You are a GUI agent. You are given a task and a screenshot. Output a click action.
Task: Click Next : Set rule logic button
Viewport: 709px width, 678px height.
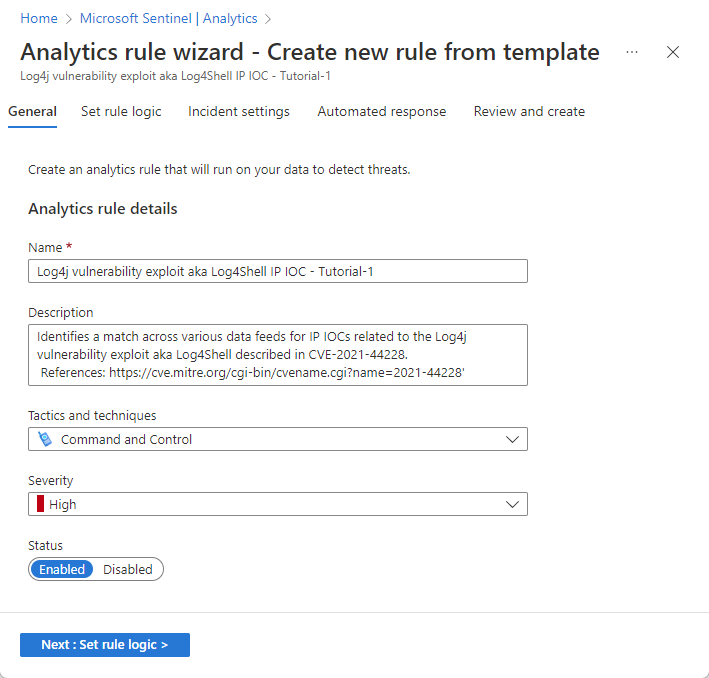105,645
